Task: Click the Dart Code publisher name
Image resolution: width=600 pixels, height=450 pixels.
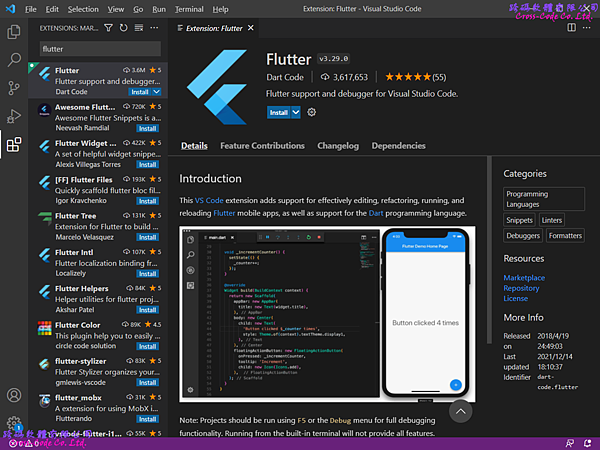Action: (x=285, y=77)
